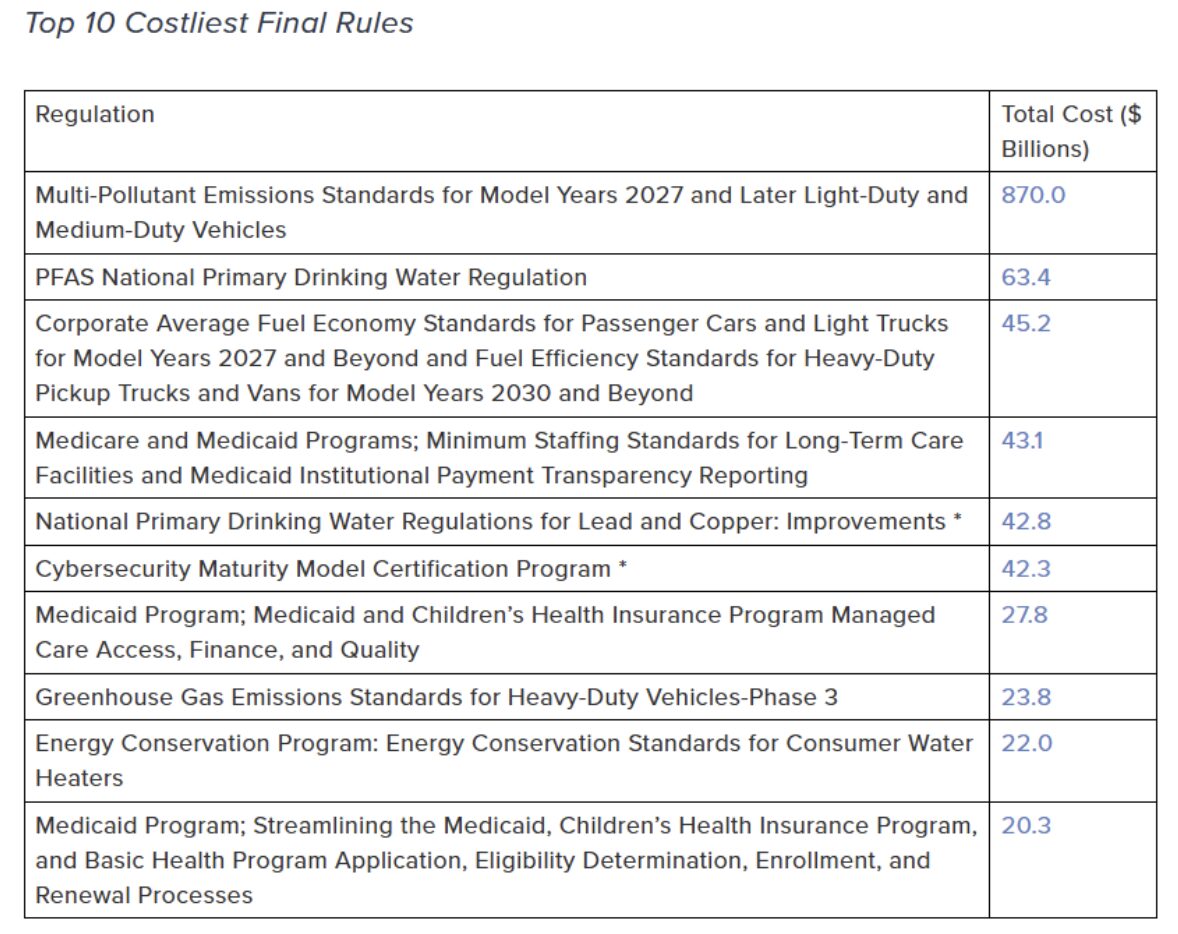Viewport: 1178px width, 934px height.
Task: Select the Minimum Staffing Standards regulation text
Action: (x=499, y=458)
